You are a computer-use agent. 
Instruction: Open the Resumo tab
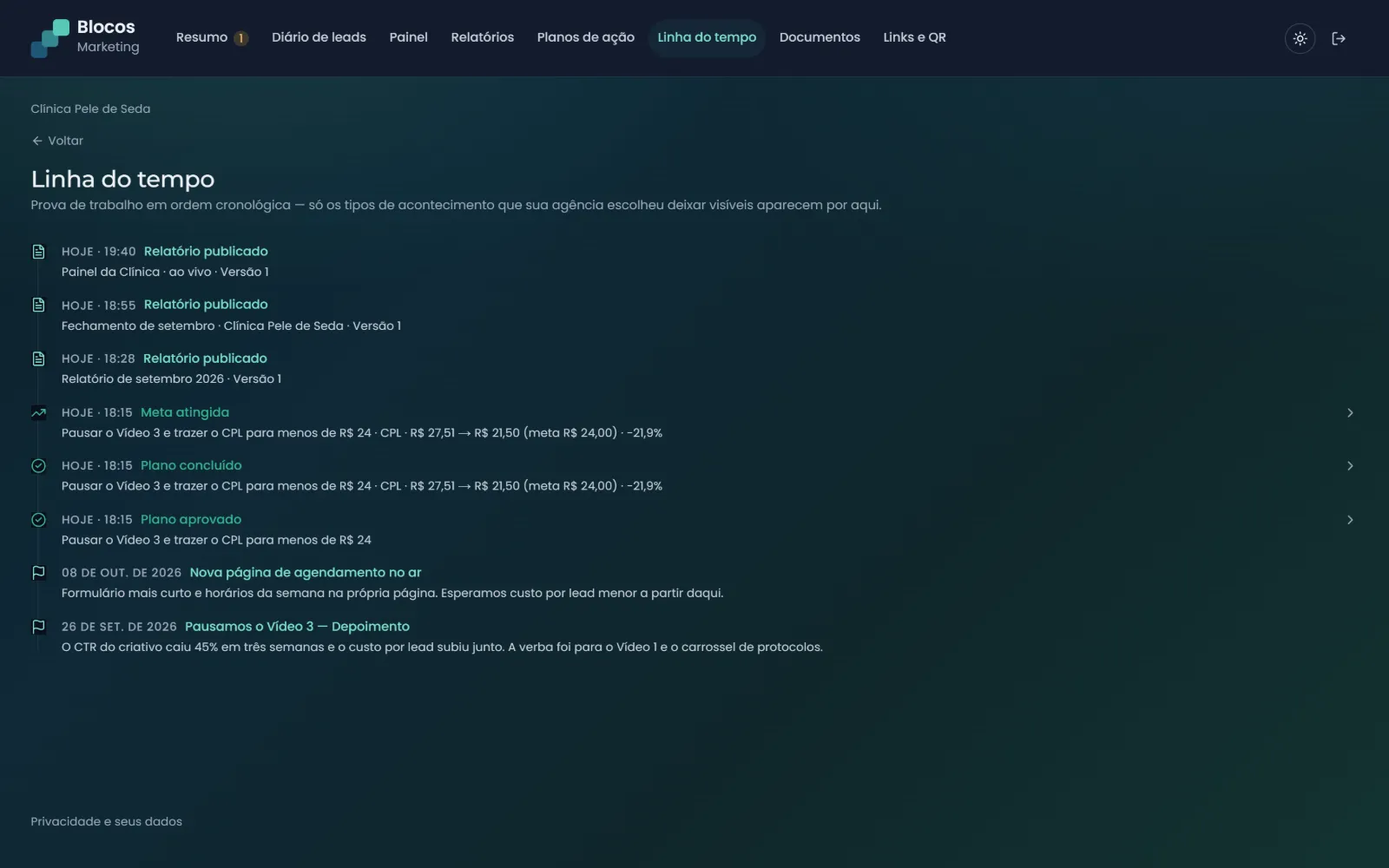pyautogui.click(x=212, y=37)
